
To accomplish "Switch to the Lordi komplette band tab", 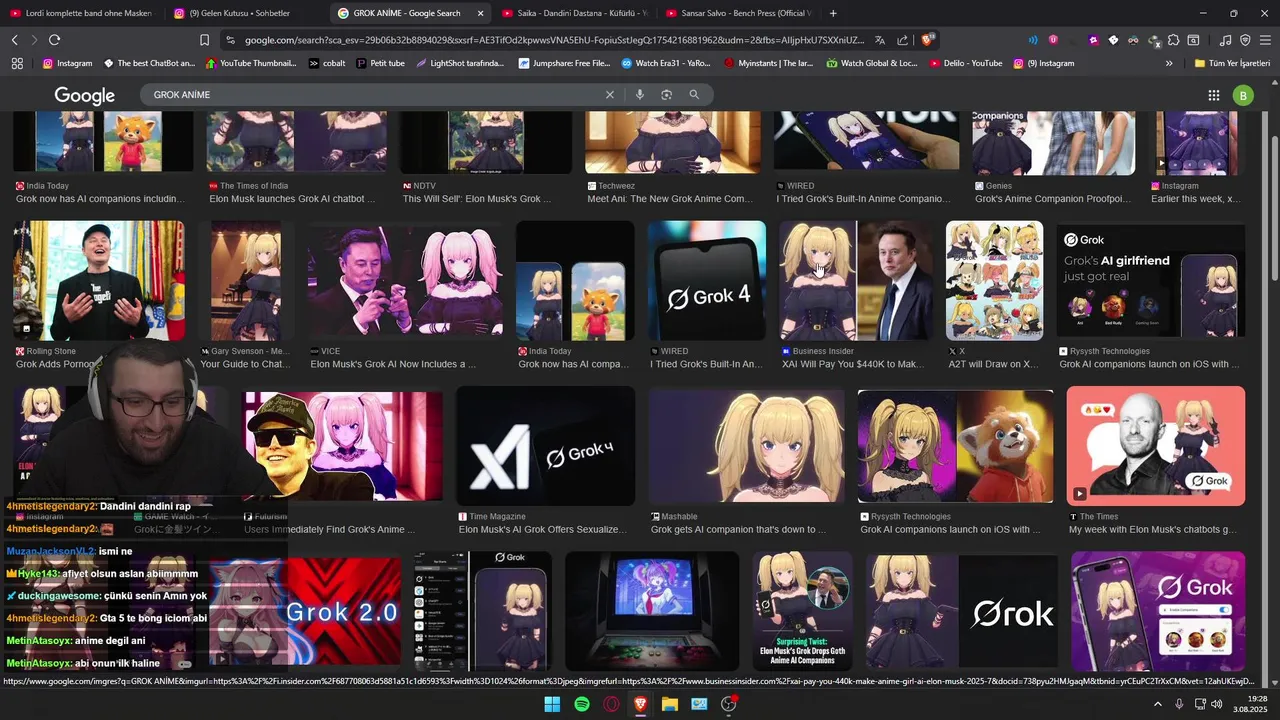I will 81,13.
